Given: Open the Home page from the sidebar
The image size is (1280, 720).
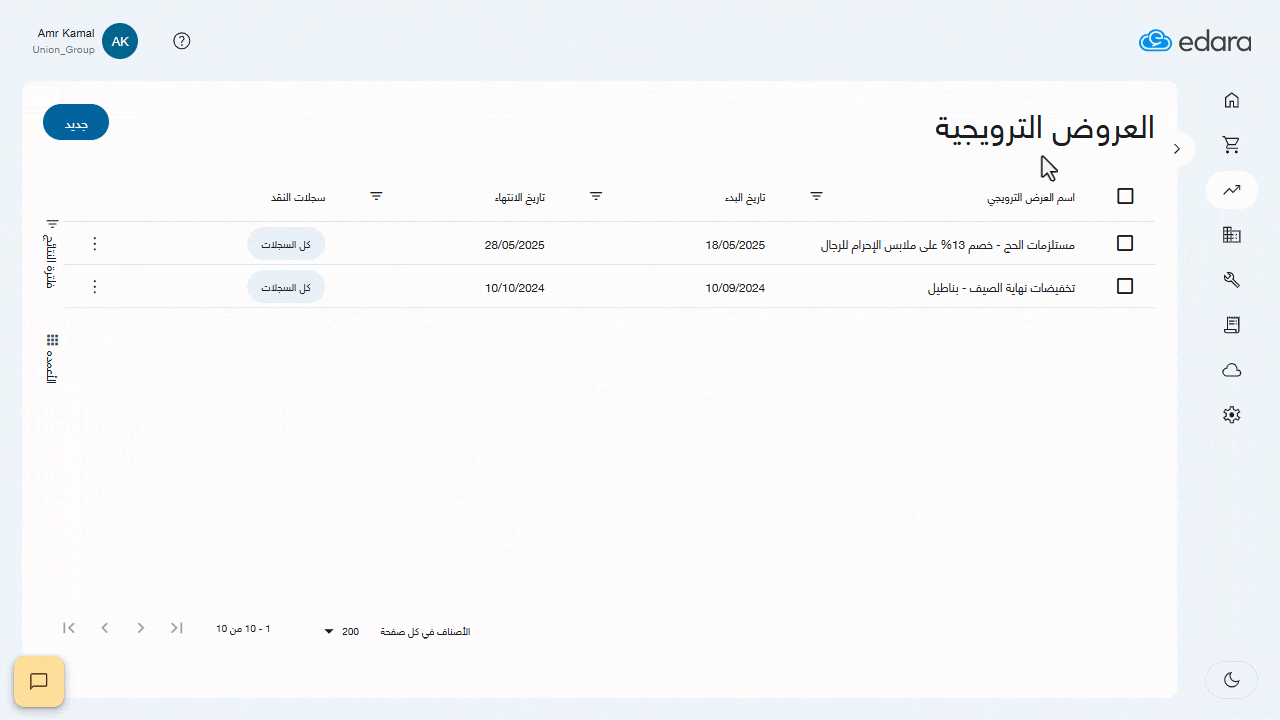Looking at the screenshot, I should point(1231,100).
